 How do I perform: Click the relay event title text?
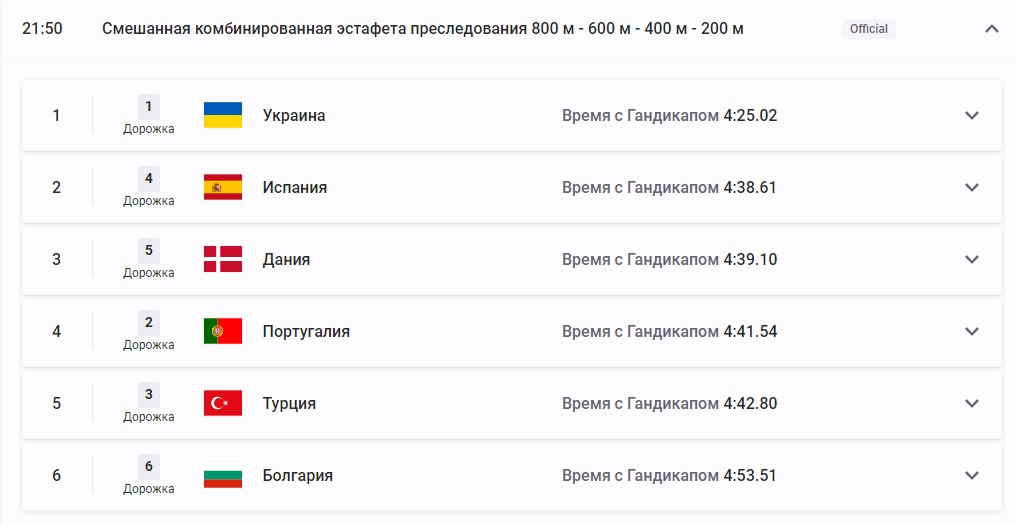(423, 29)
